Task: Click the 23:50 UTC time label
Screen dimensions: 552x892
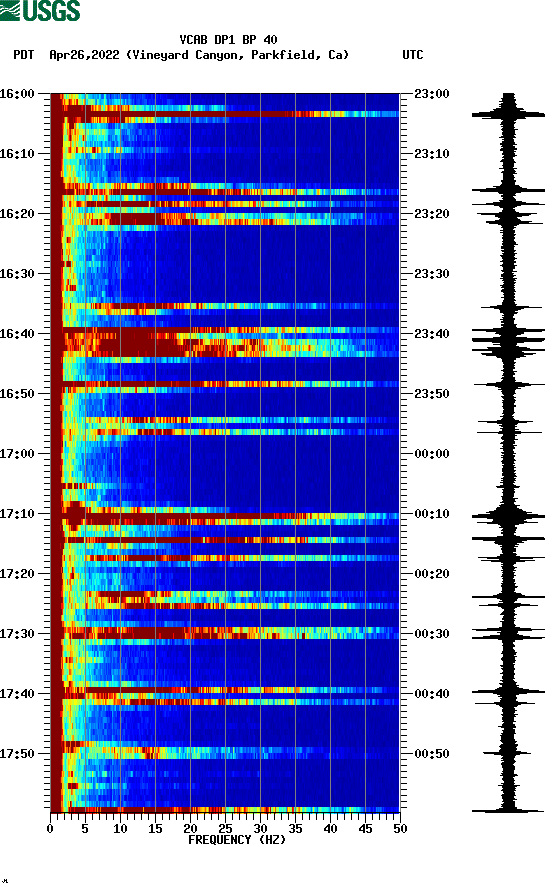Action: coord(432,394)
